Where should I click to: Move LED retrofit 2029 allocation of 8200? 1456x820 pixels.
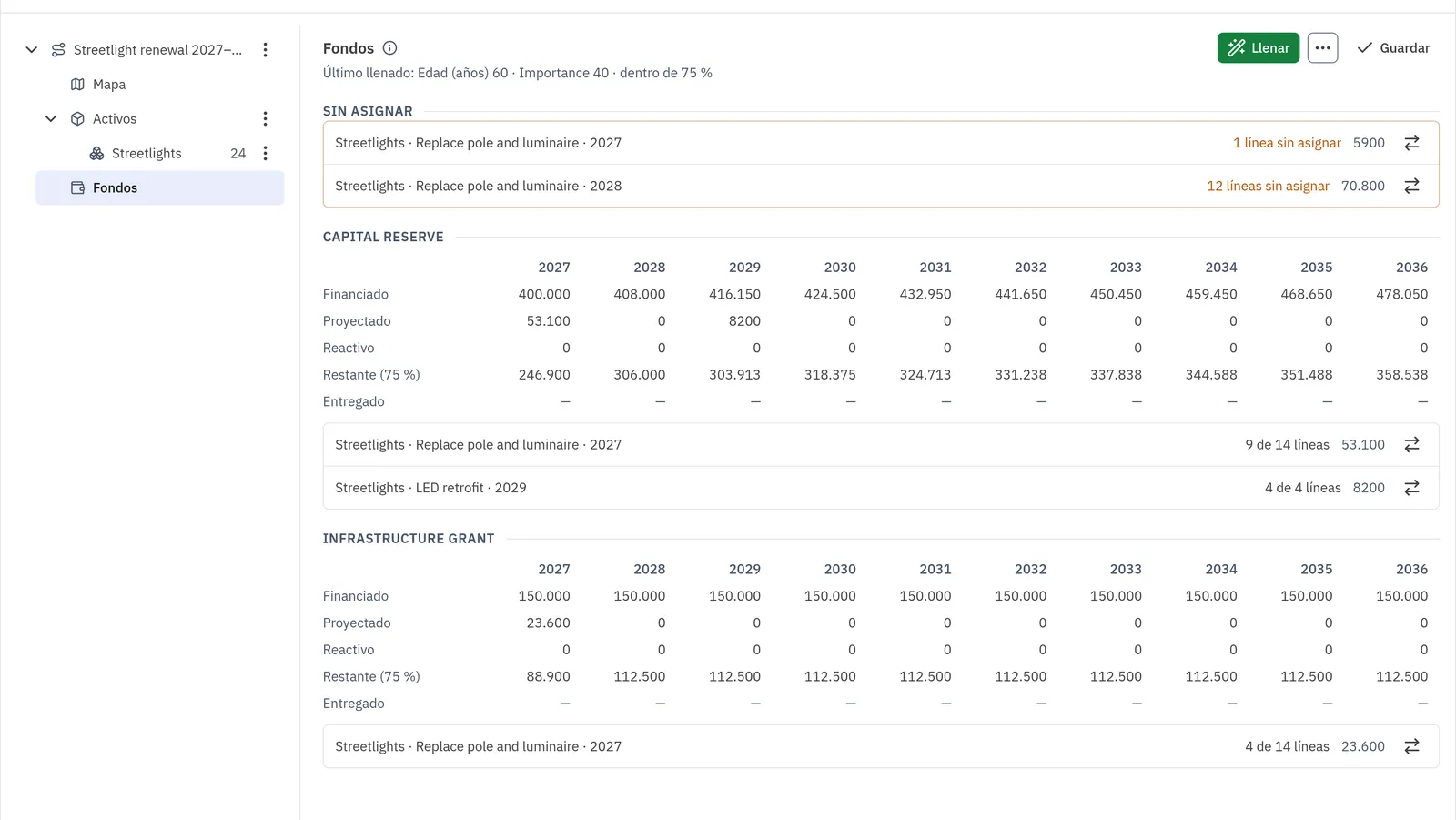point(1411,488)
